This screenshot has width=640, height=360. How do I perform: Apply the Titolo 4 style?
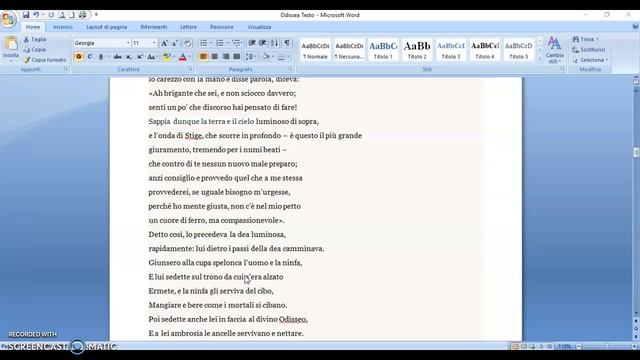pos(484,50)
